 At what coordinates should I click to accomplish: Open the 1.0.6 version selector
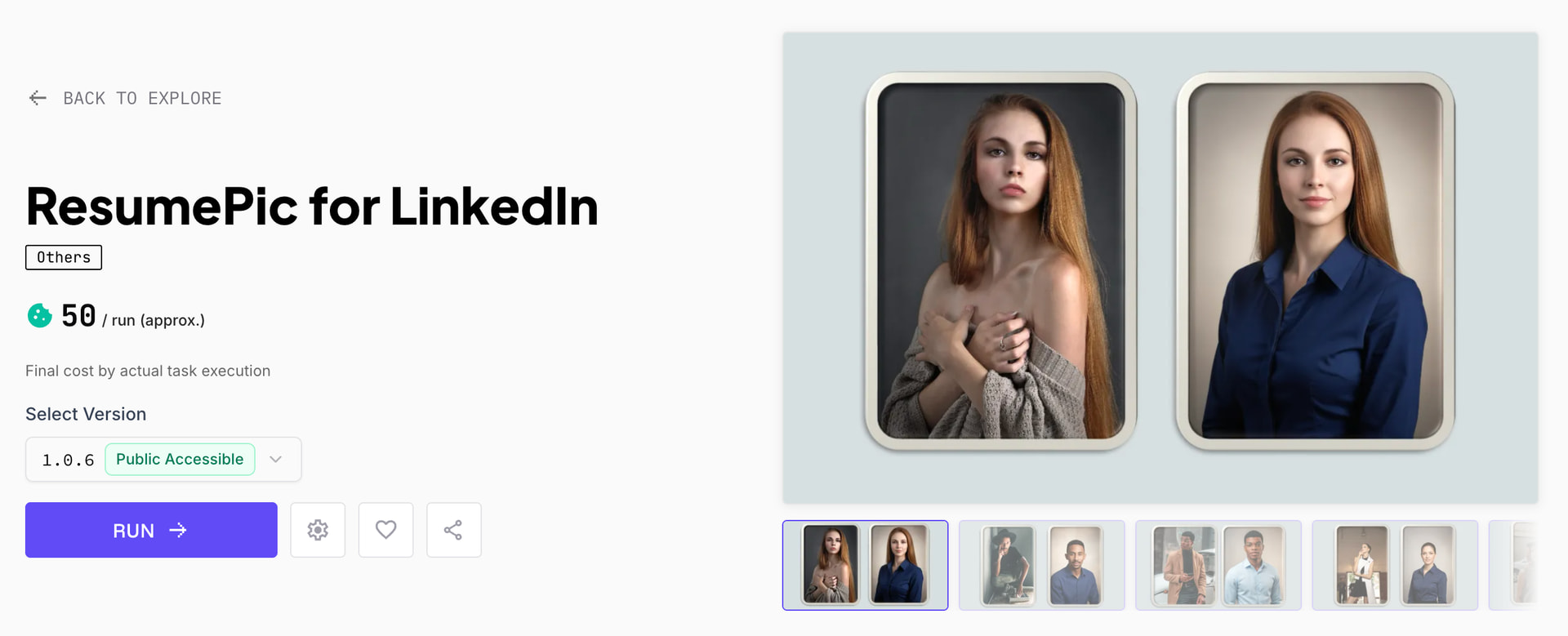[163, 459]
